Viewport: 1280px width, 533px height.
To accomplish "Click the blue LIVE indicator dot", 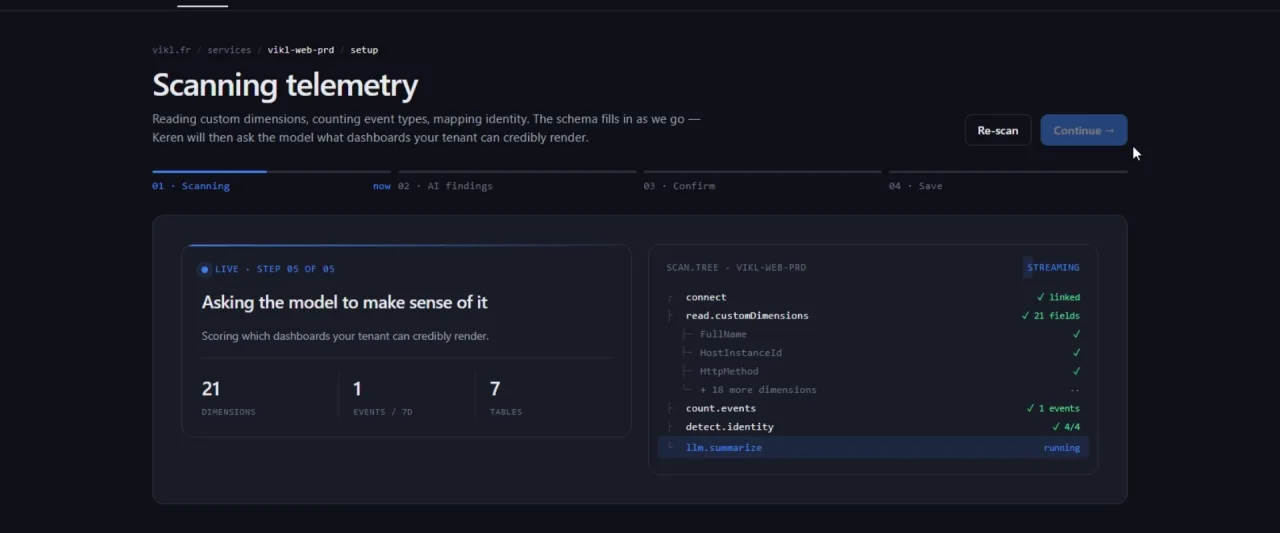I will tap(205, 269).
